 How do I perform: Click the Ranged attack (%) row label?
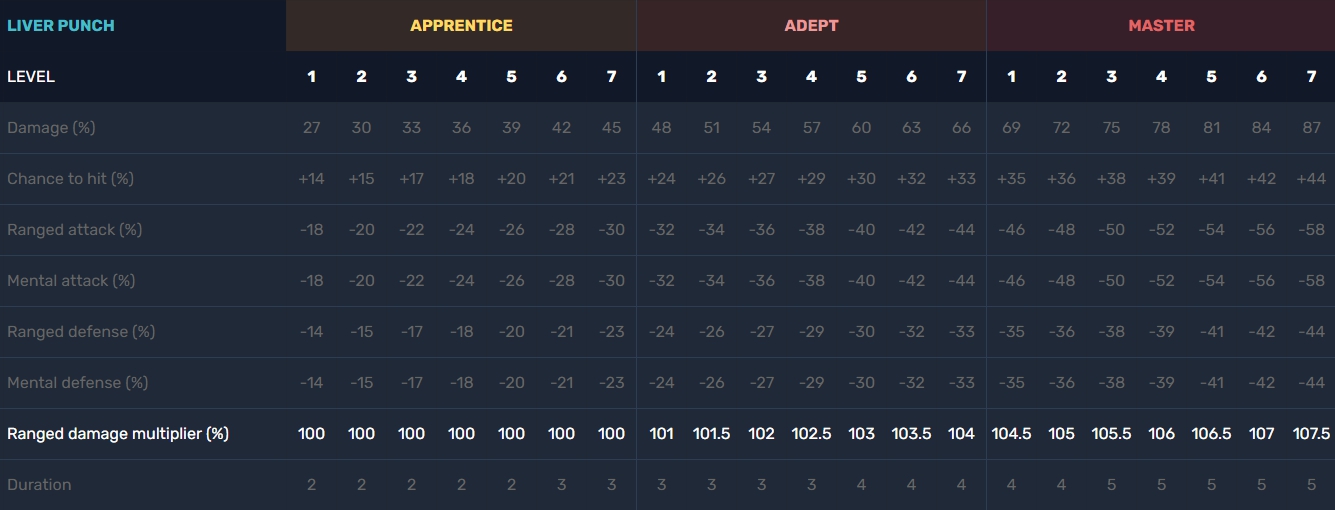[74, 230]
